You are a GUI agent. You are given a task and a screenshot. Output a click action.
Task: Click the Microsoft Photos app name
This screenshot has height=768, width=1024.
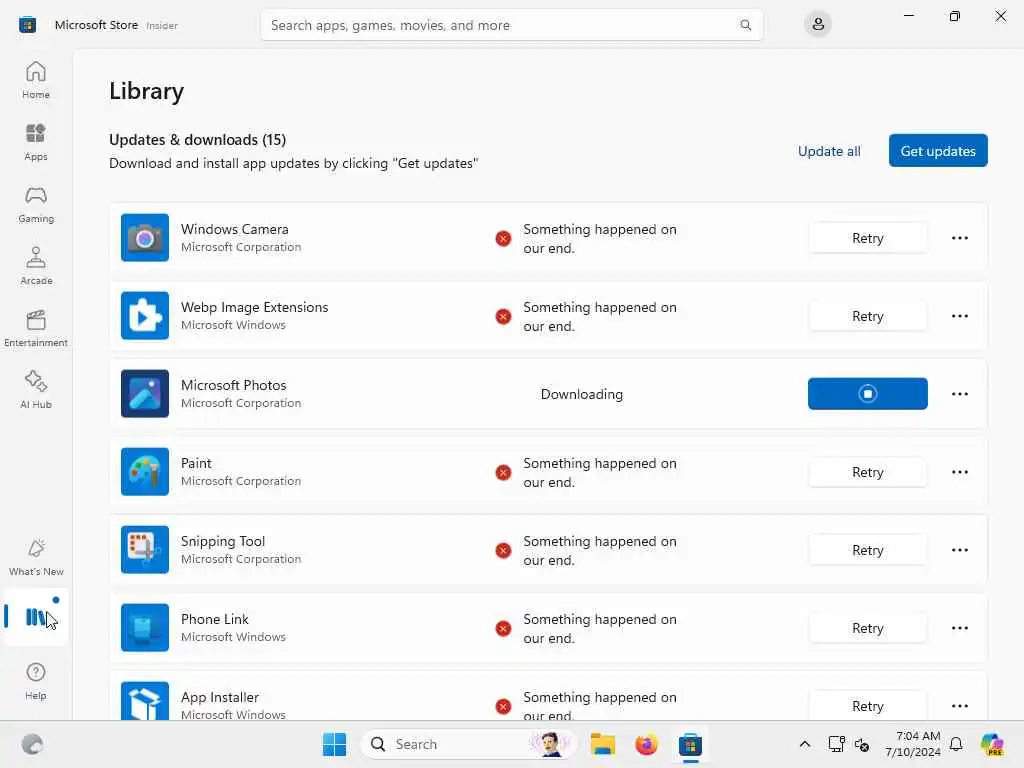pyautogui.click(x=234, y=385)
